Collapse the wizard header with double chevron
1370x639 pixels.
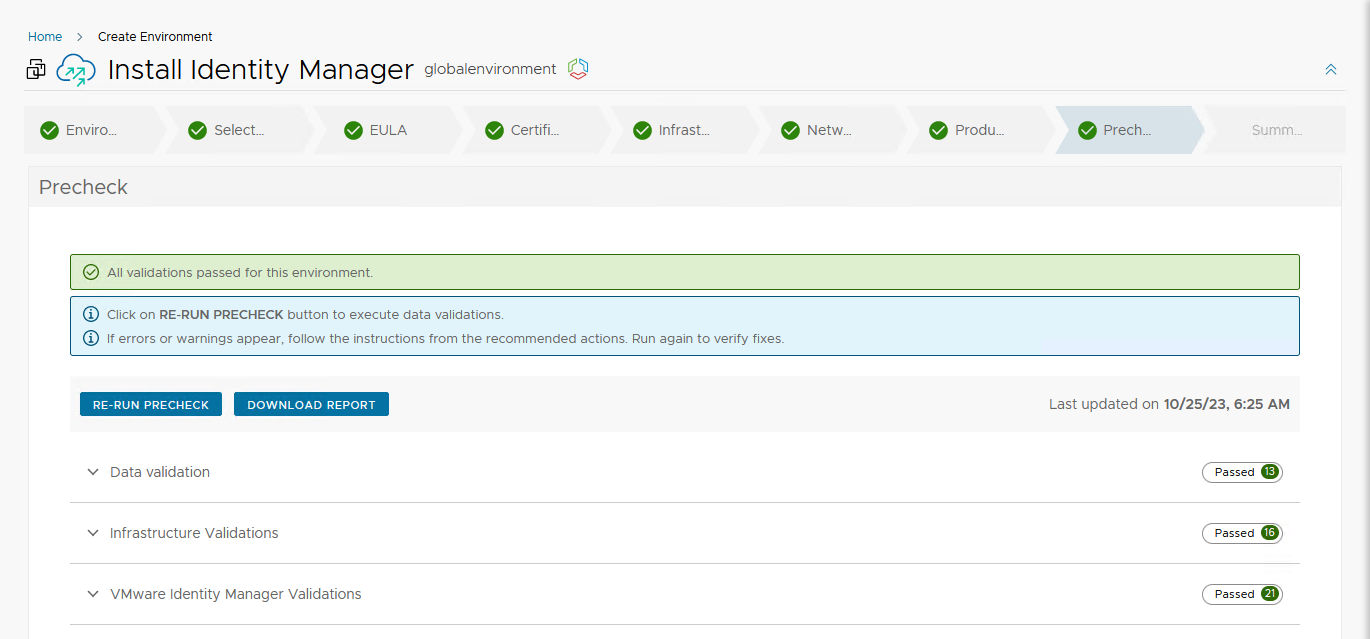coord(1331,69)
